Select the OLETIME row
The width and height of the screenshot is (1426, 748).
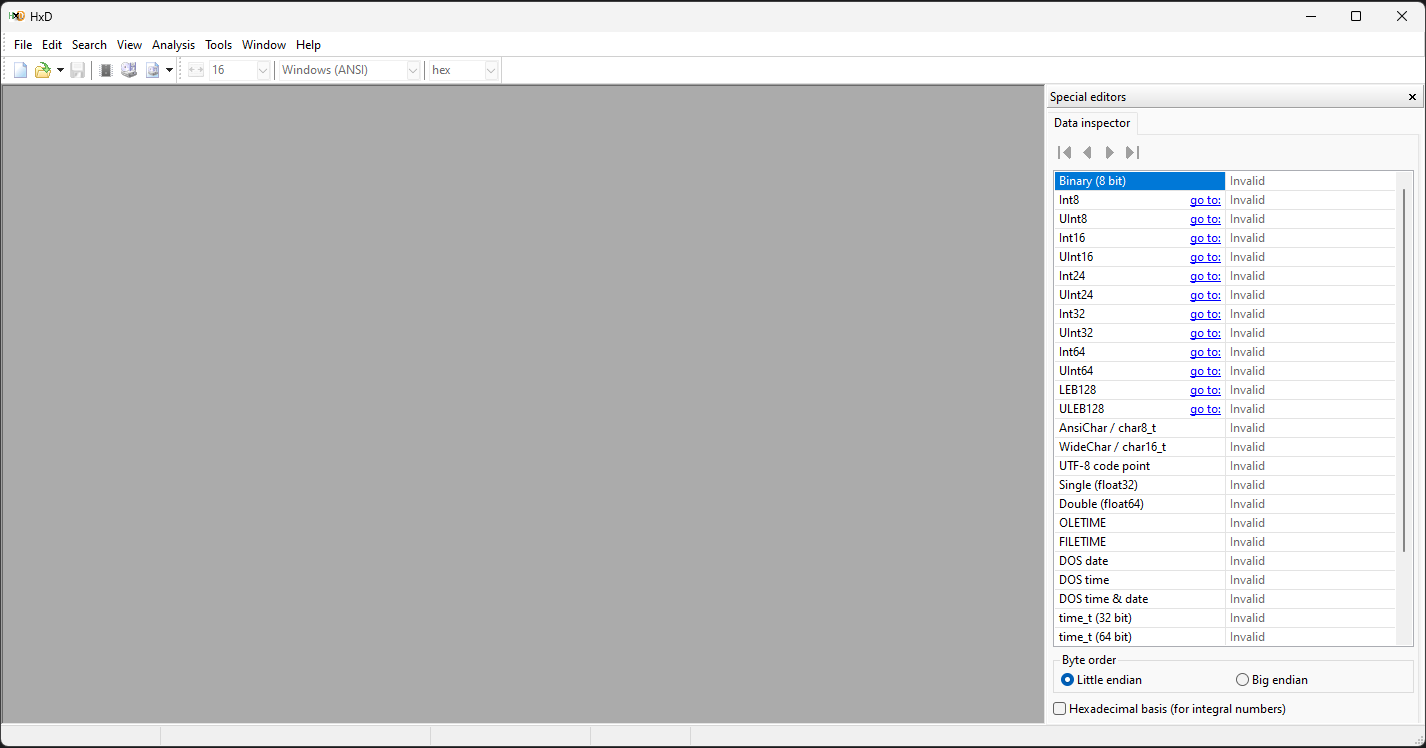coord(1225,523)
